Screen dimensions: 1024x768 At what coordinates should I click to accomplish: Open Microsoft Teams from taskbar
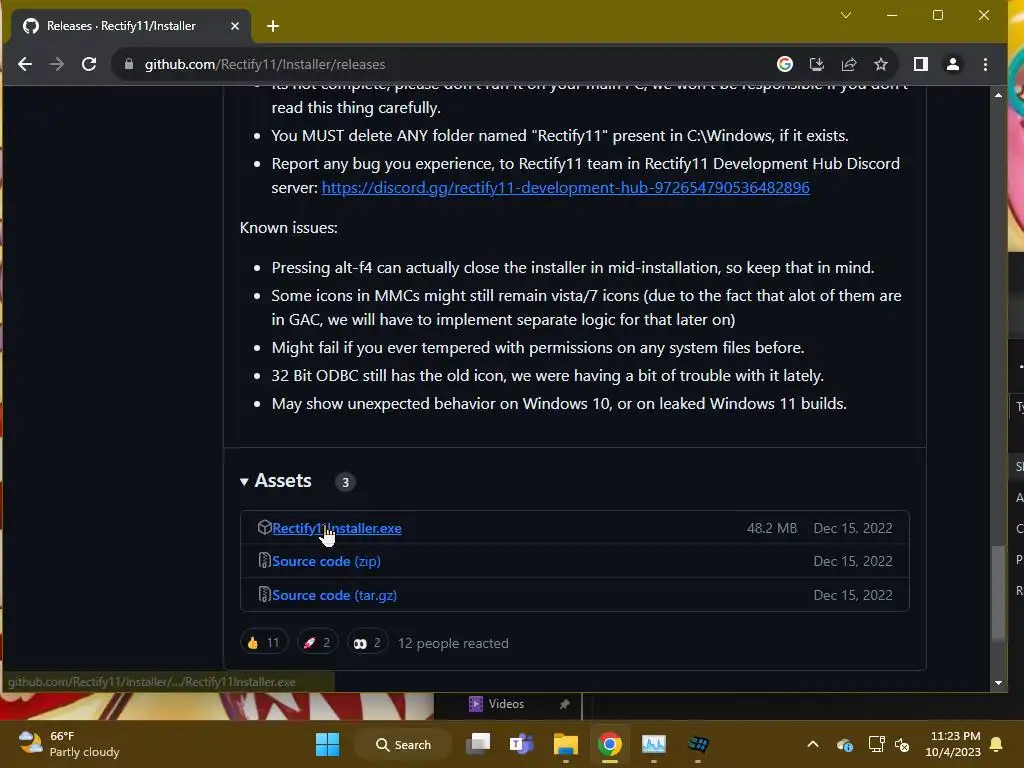(521, 744)
